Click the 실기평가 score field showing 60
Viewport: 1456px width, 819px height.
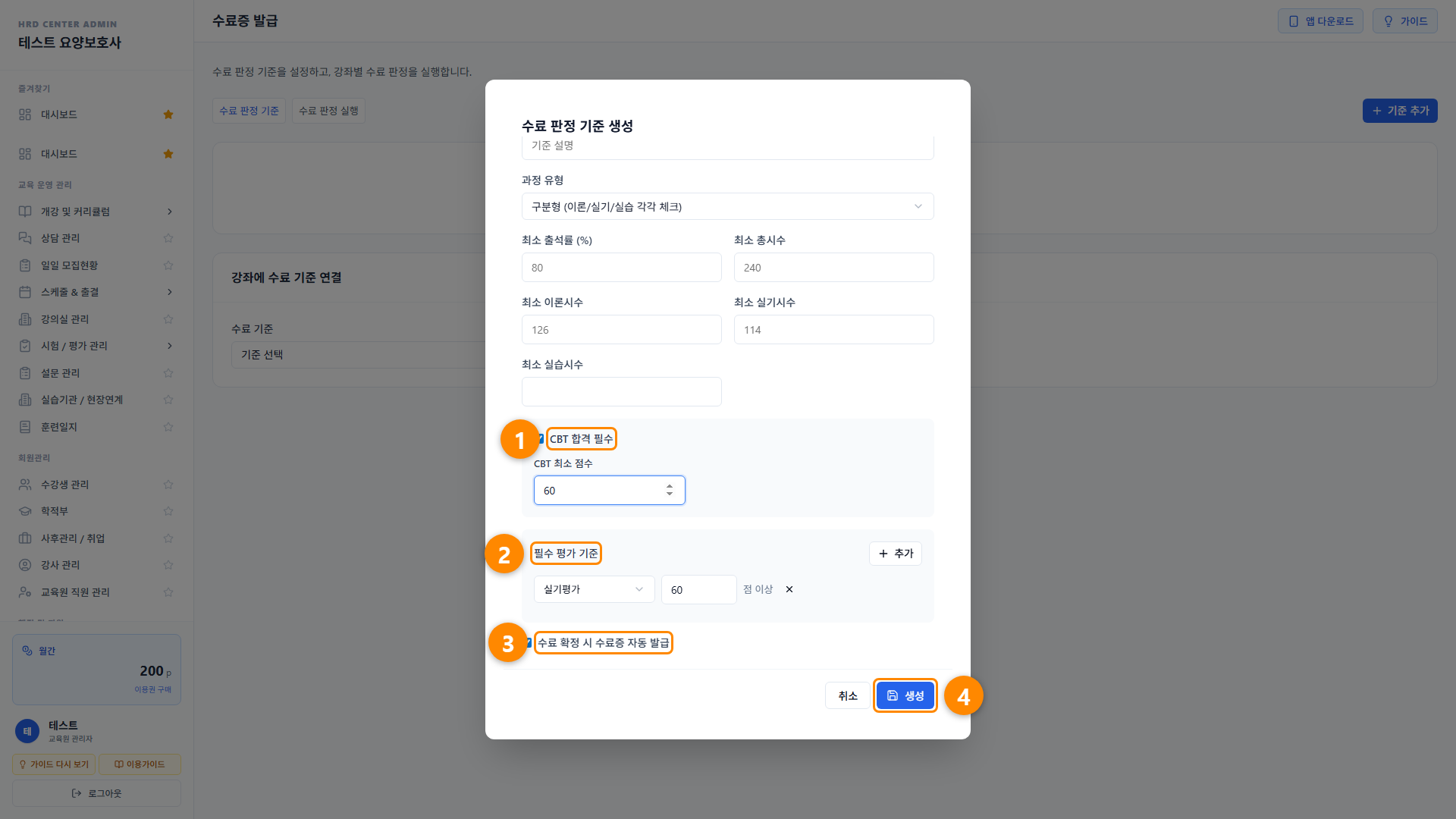(699, 589)
